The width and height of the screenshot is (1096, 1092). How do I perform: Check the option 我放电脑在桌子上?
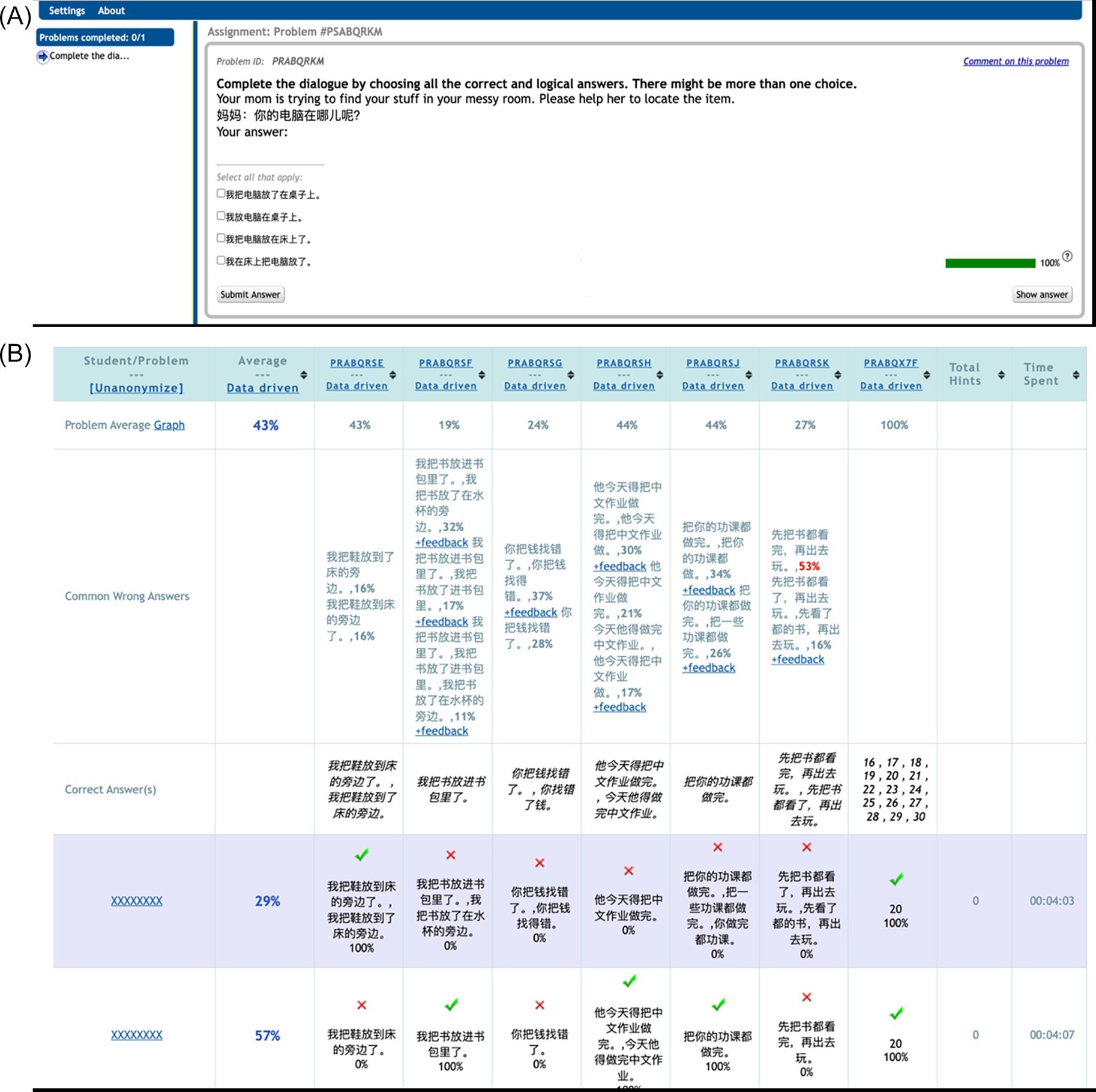tap(221, 216)
